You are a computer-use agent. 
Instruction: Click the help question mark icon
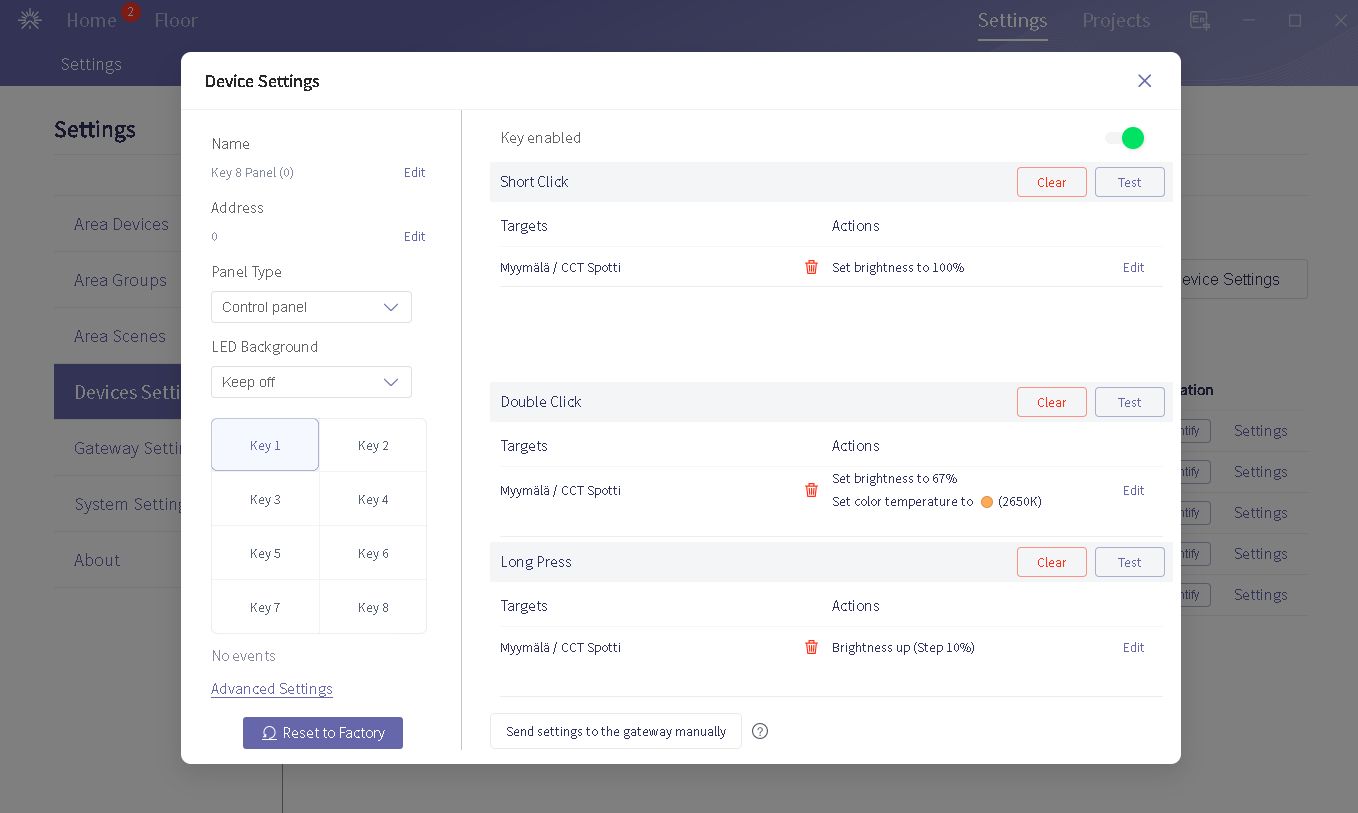point(760,731)
